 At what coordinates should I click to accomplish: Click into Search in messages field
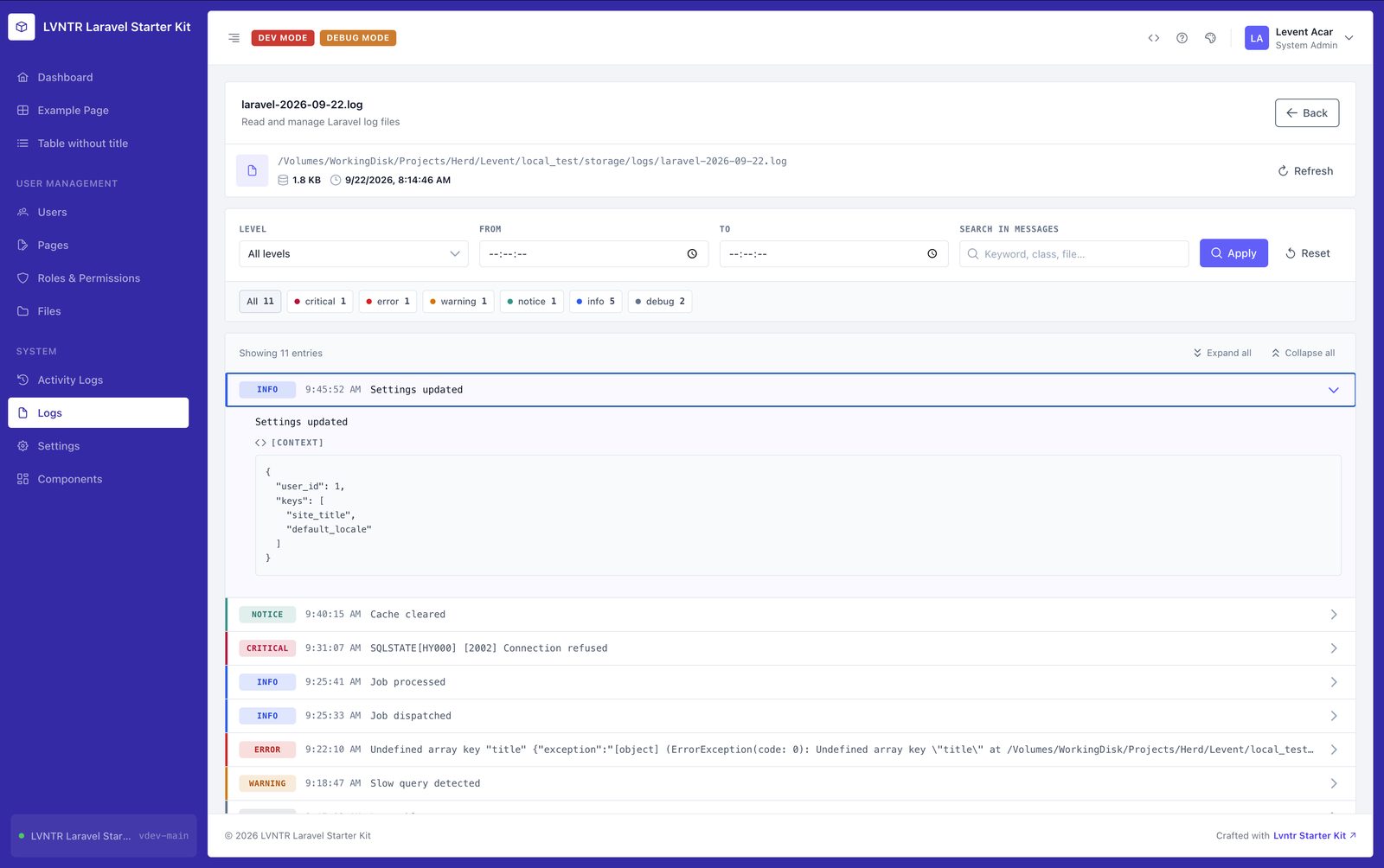tap(1073, 254)
